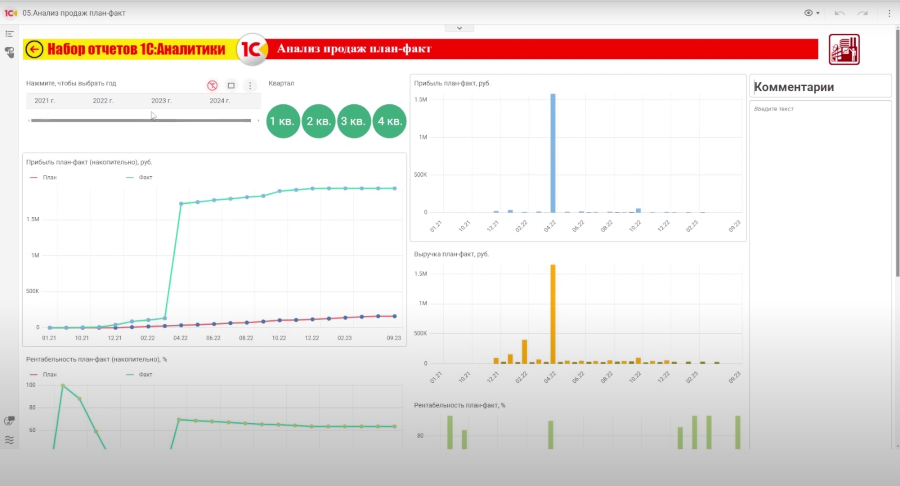Screen dimensions: 900x486
Task: Click the comment text input field
Action: [x=820, y=275]
